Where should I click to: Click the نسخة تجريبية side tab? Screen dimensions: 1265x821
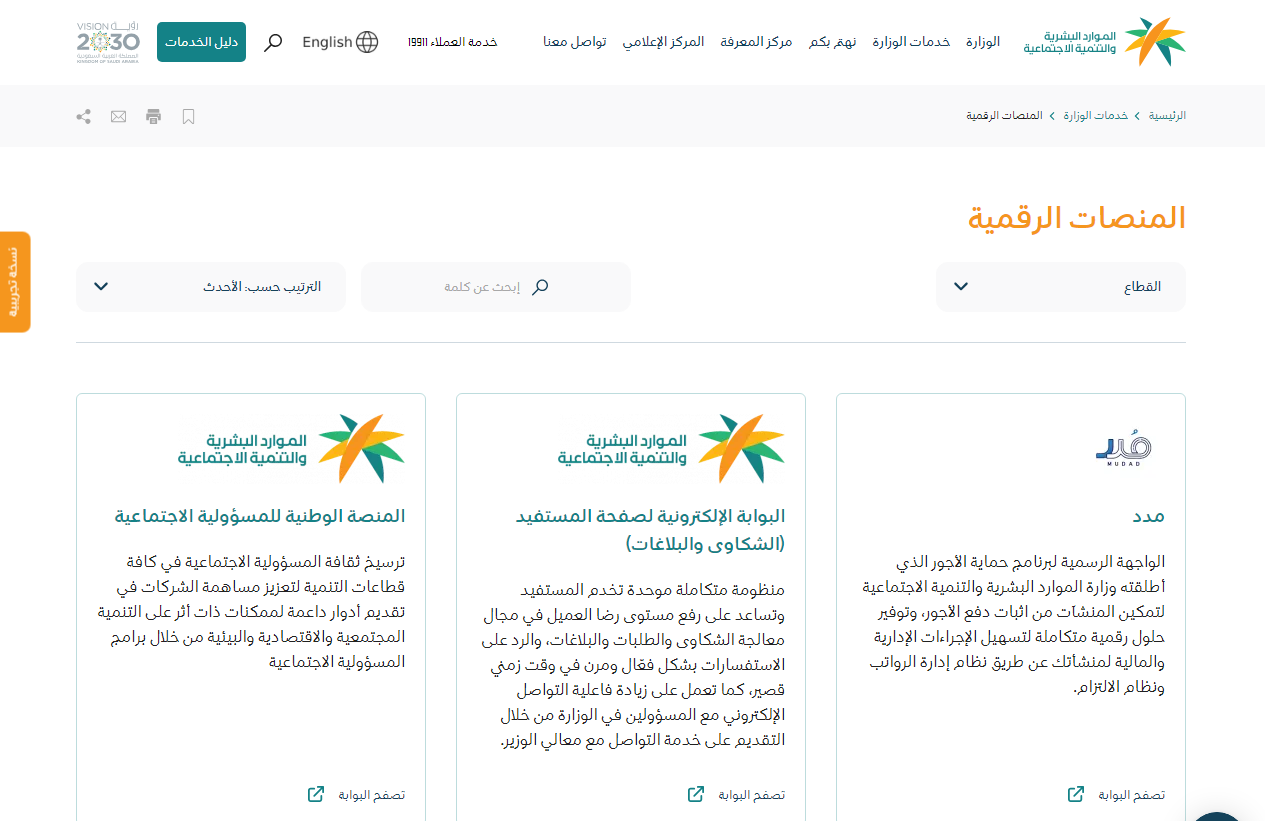coord(15,282)
